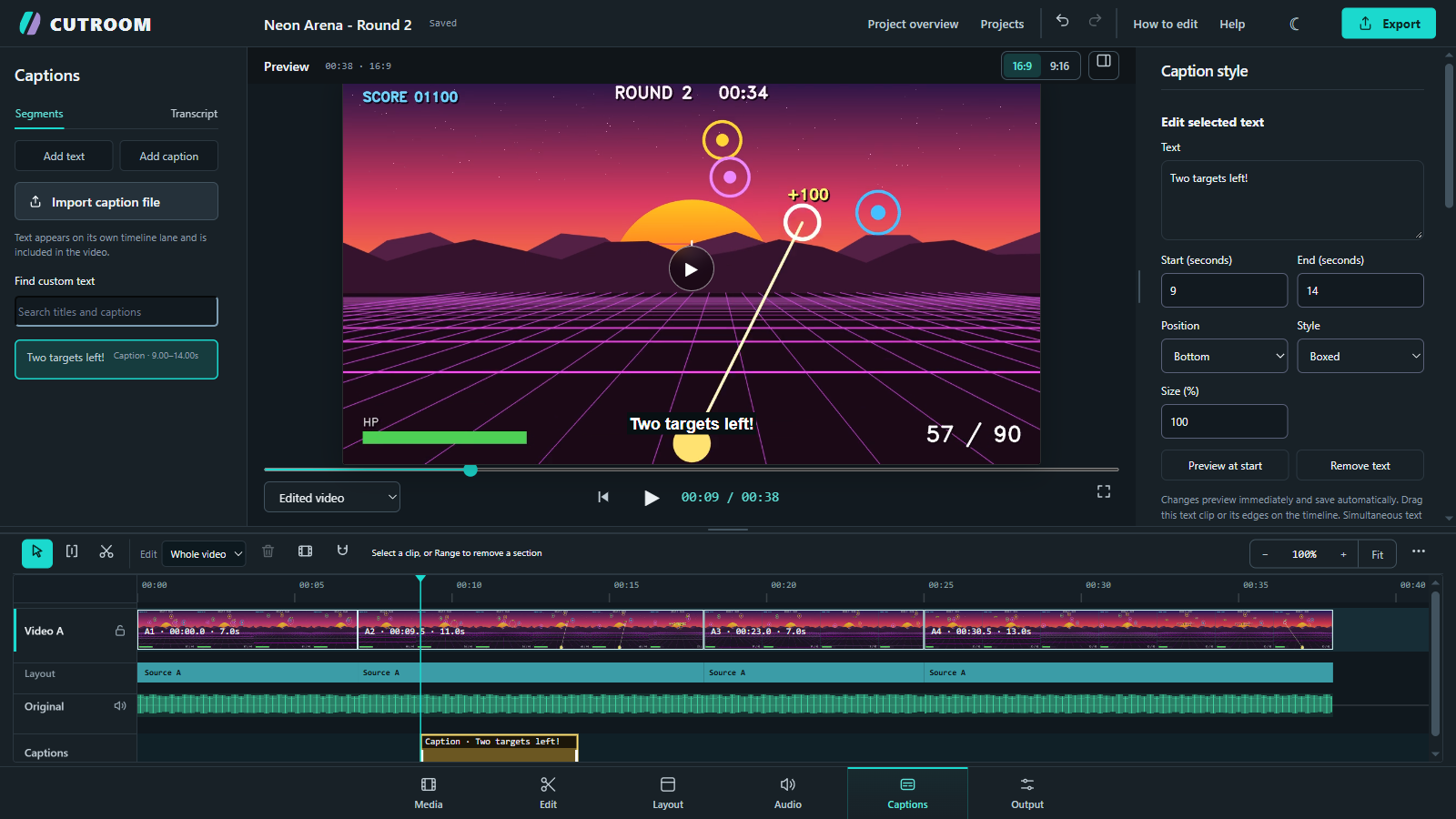The width and height of the screenshot is (1456, 819).
Task: Skip to the start of the video
Action: pos(603,497)
